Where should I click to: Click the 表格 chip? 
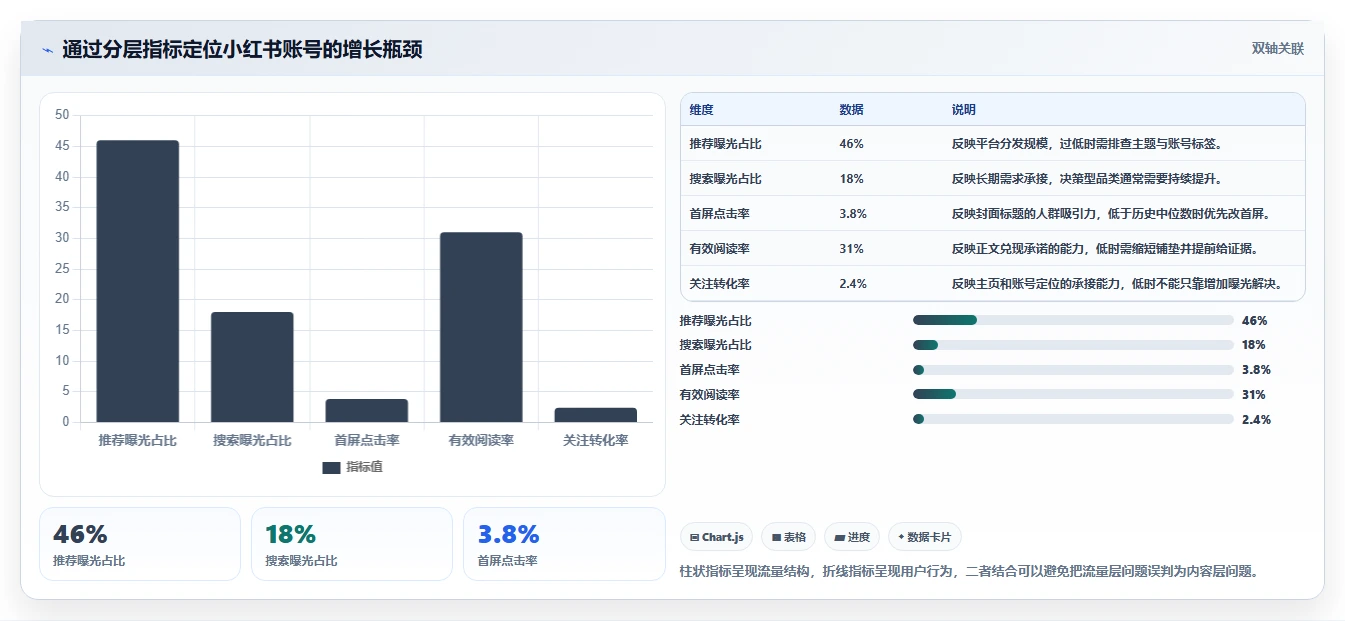coord(789,537)
